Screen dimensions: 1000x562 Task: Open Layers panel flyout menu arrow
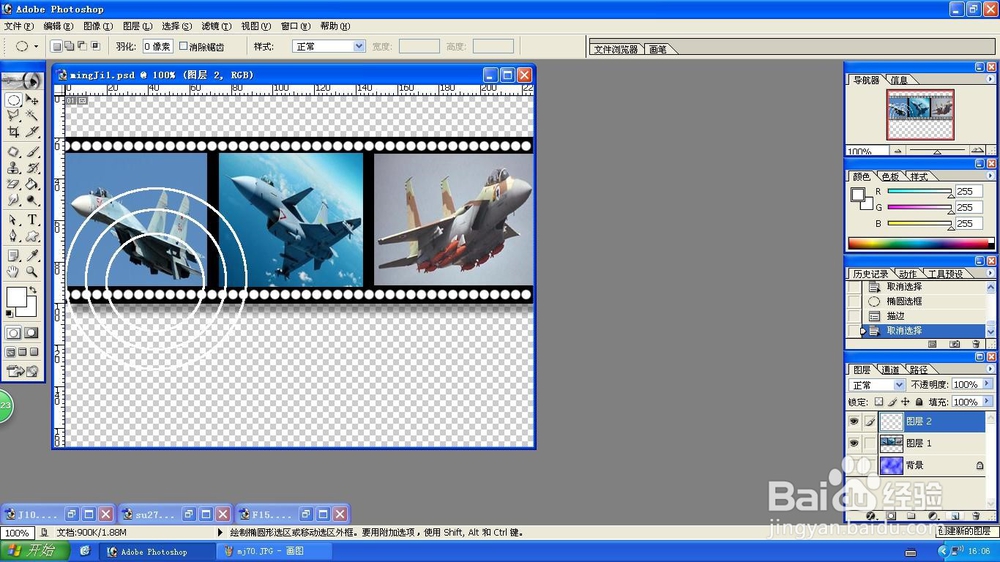990,369
